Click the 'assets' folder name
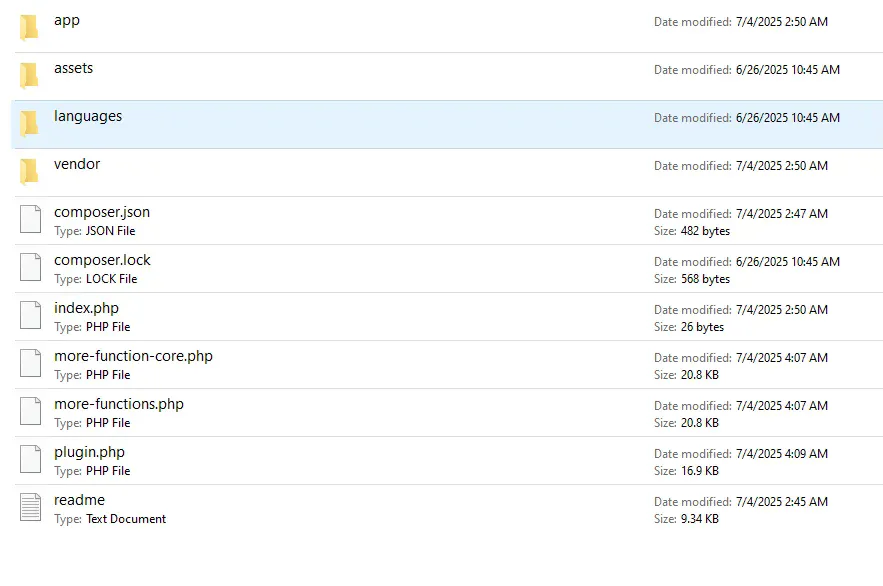883x586 pixels. [73, 69]
